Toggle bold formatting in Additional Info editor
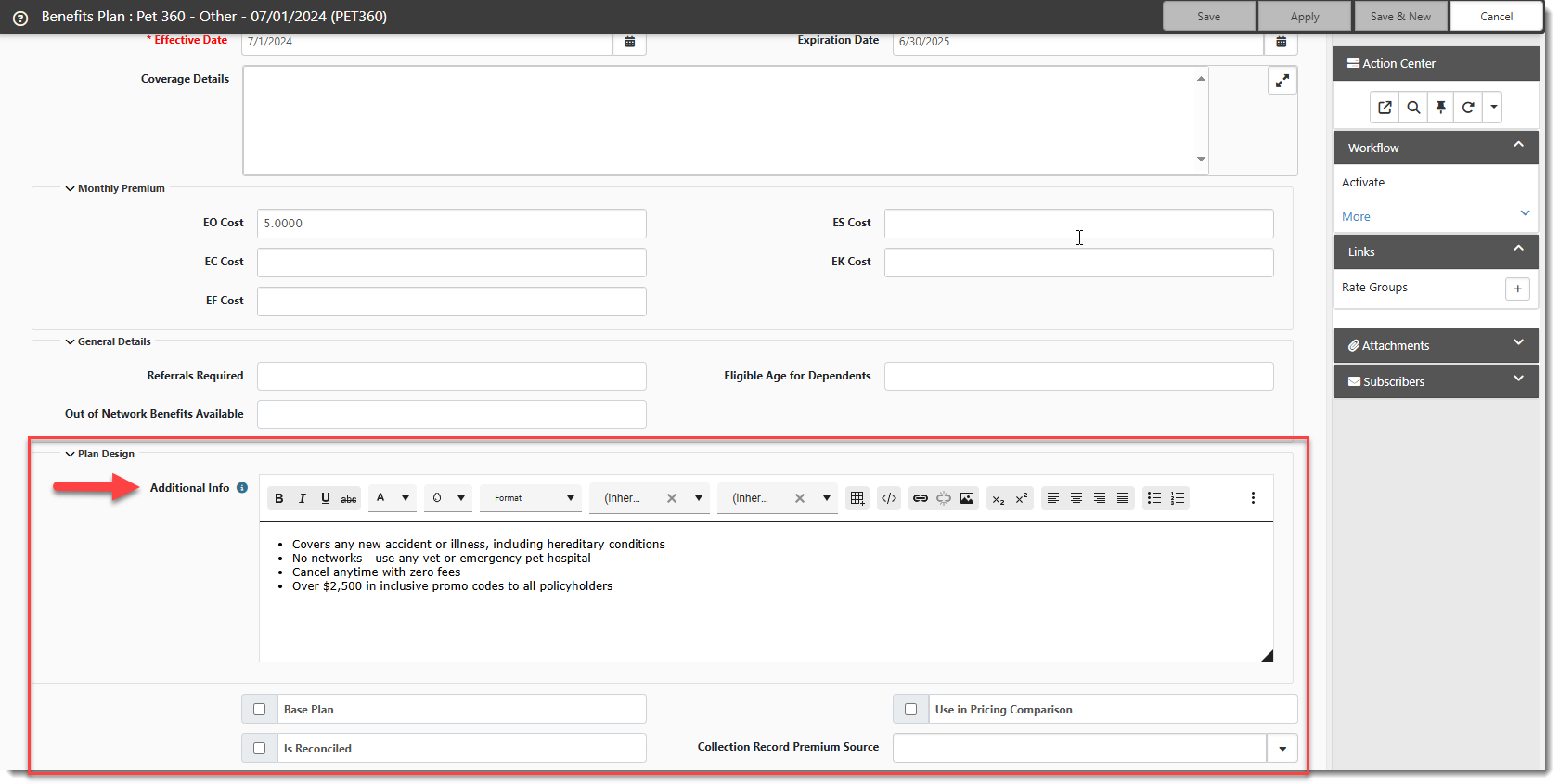 [278, 498]
